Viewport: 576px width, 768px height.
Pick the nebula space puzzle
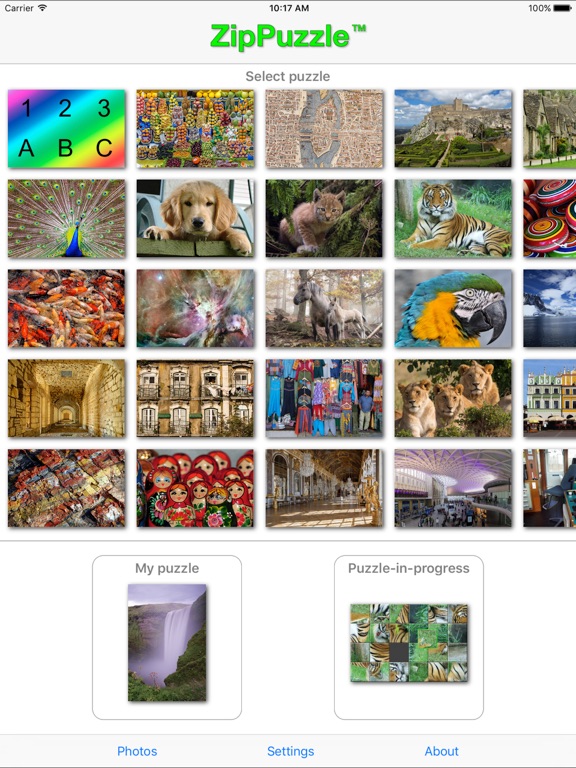pyautogui.click(x=195, y=309)
